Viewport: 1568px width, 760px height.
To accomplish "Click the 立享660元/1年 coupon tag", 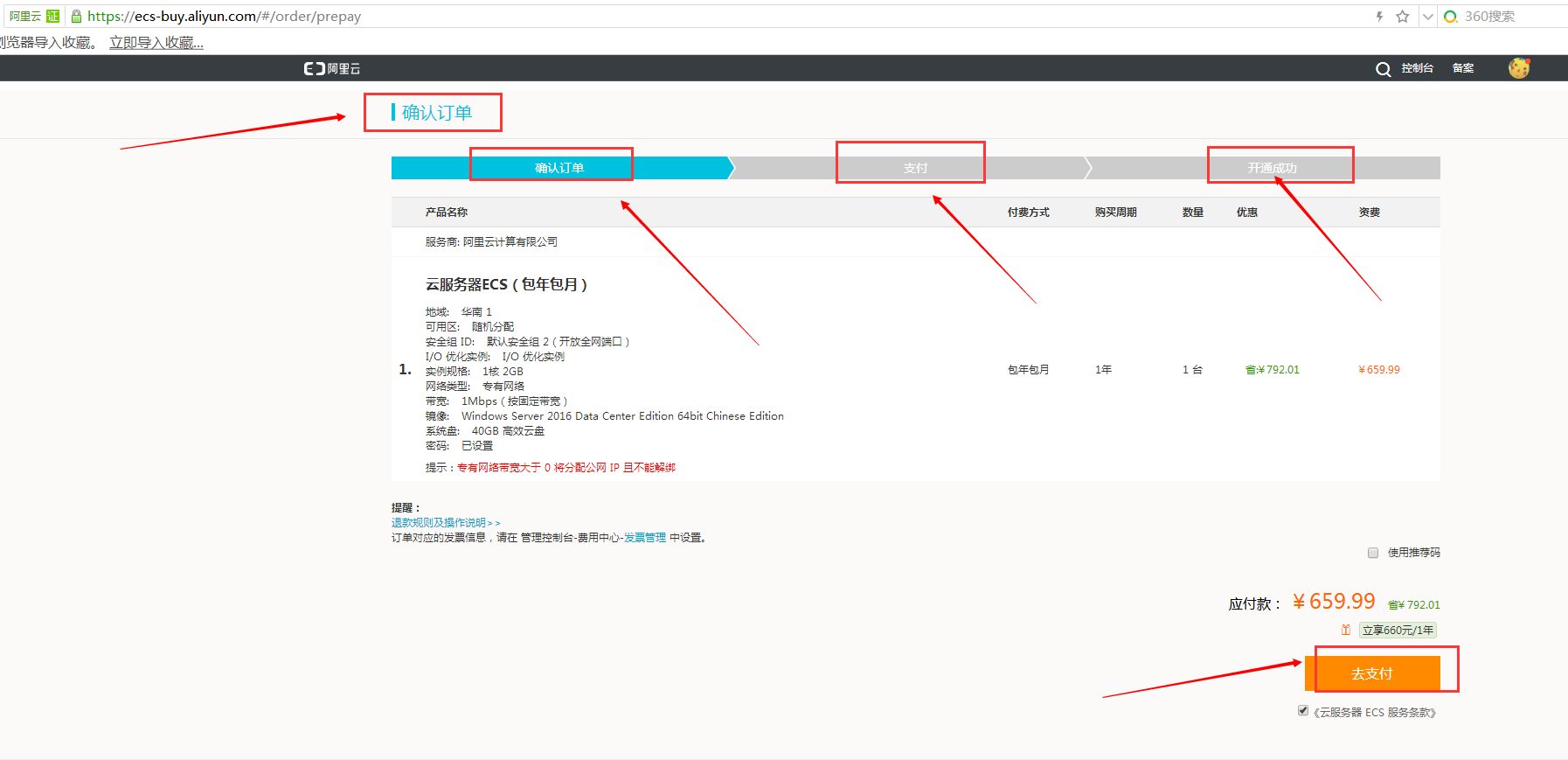I will click(x=1398, y=630).
